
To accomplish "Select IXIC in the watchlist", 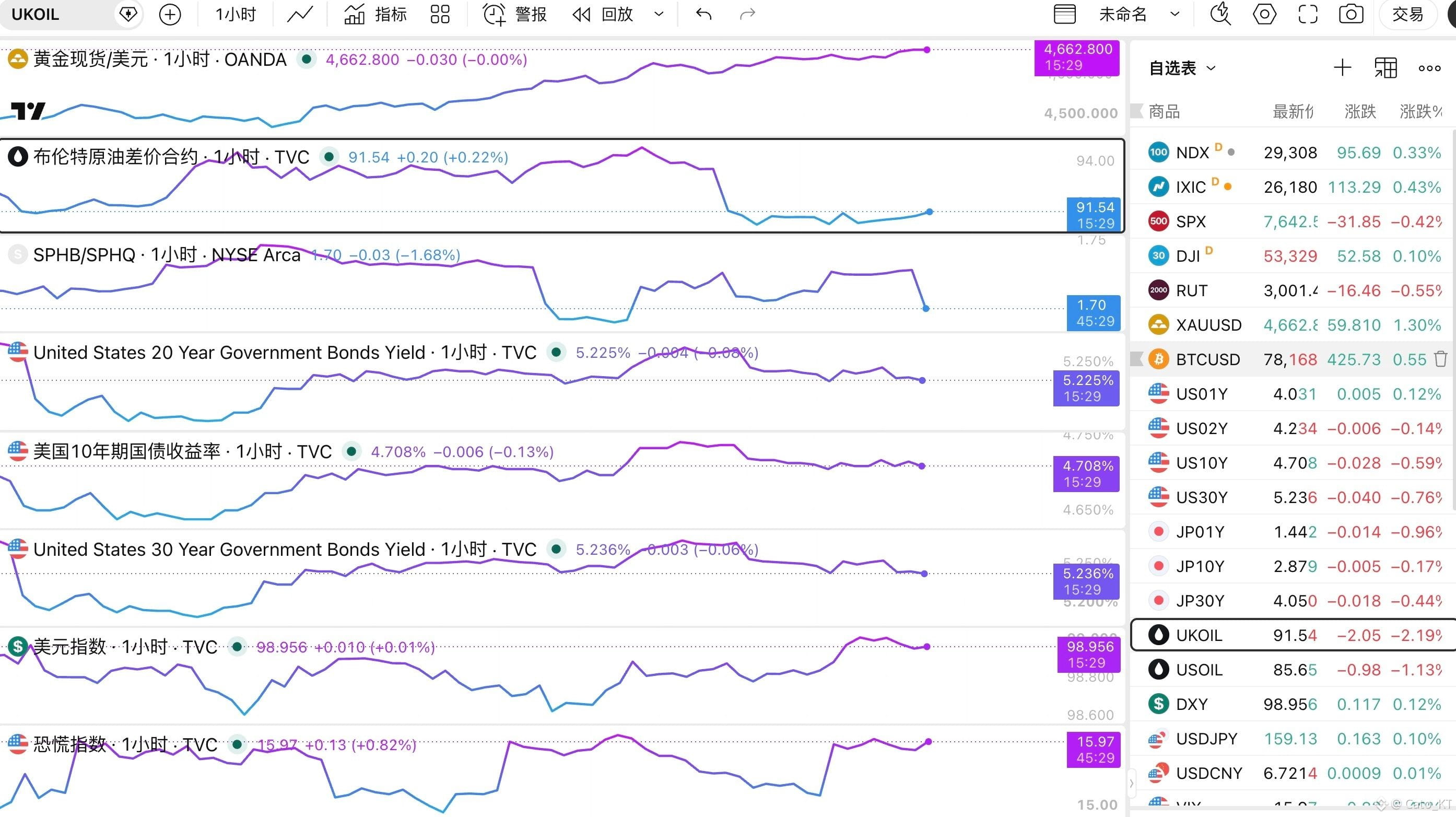I will pyautogui.click(x=1292, y=187).
